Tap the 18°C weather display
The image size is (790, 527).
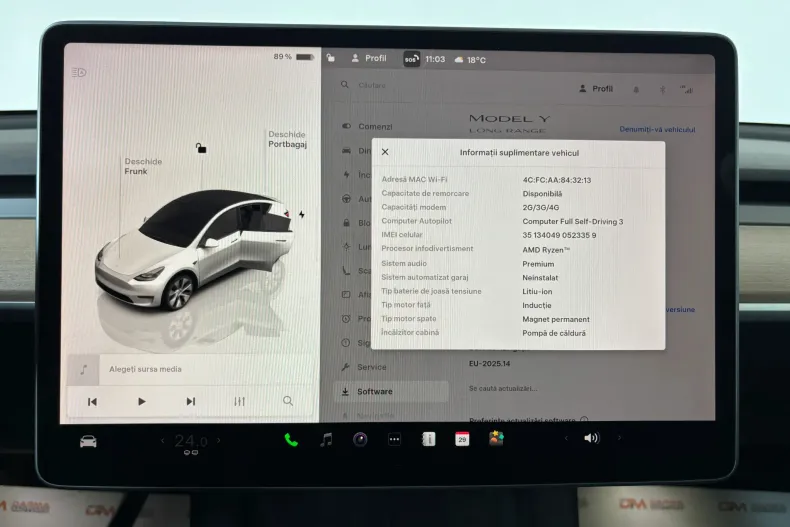pos(470,60)
